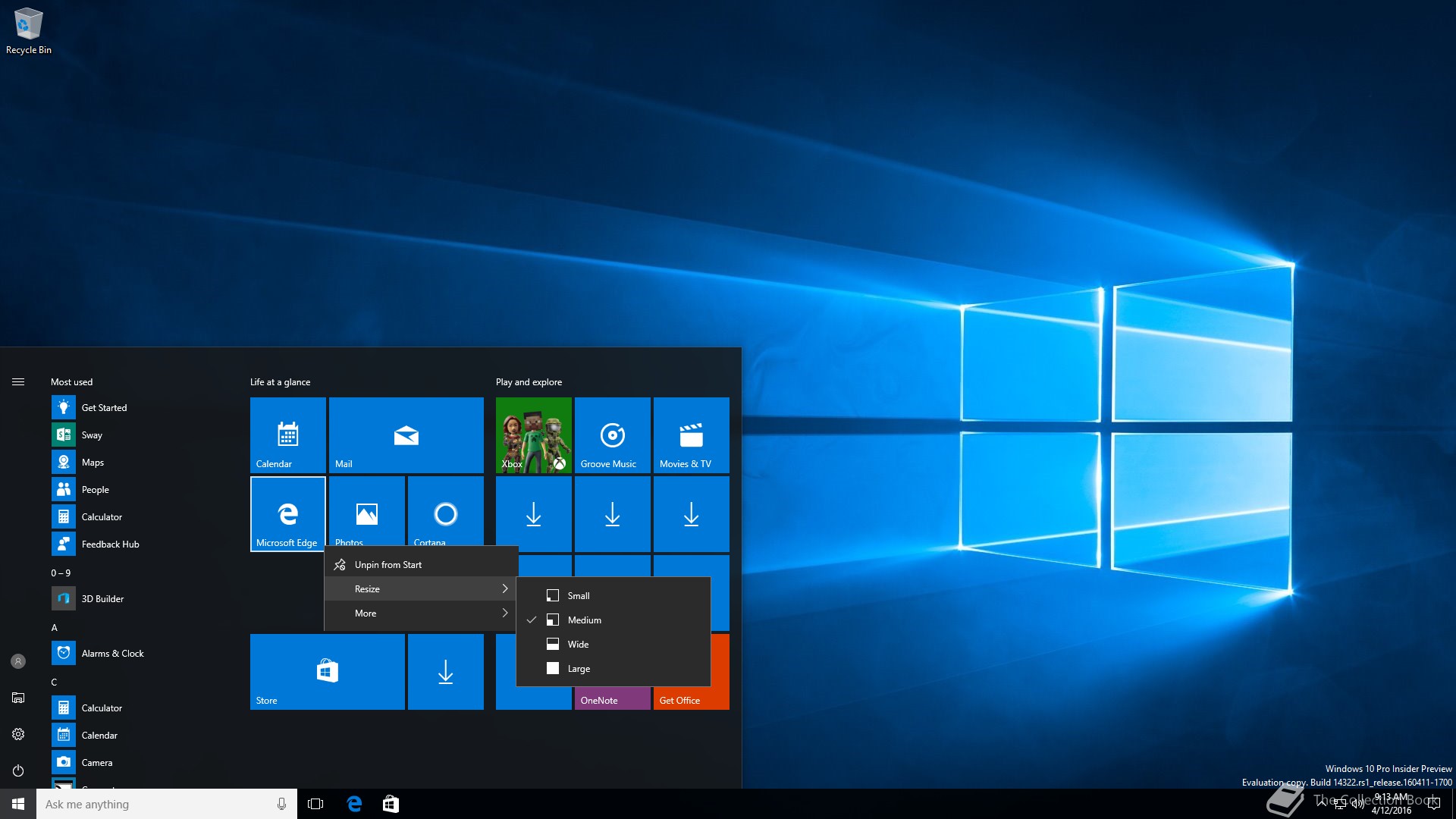Click download tile below Groove Music
The width and height of the screenshot is (1456, 819).
point(613,514)
